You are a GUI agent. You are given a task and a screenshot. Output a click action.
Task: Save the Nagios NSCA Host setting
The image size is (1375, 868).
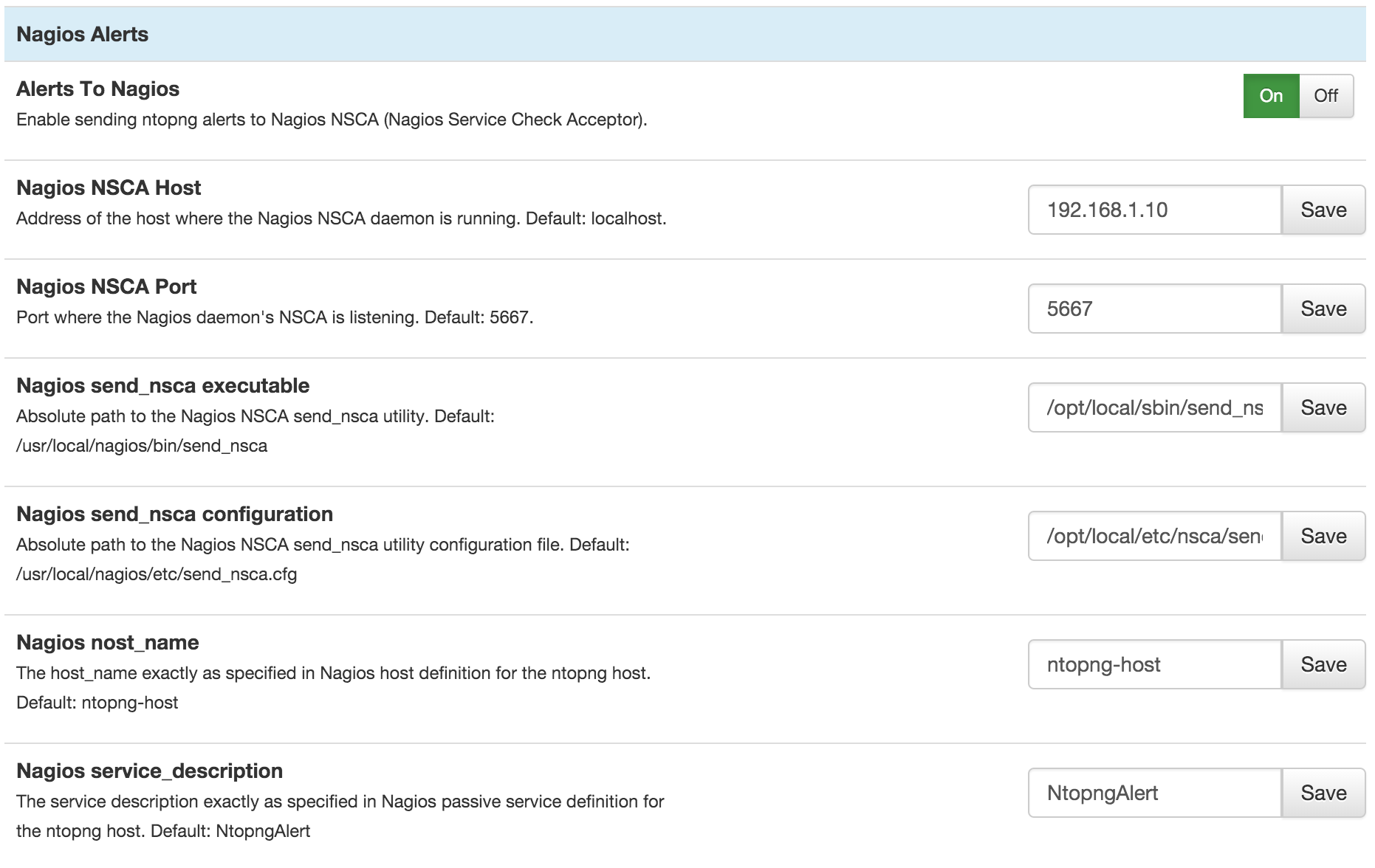coord(1323,210)
